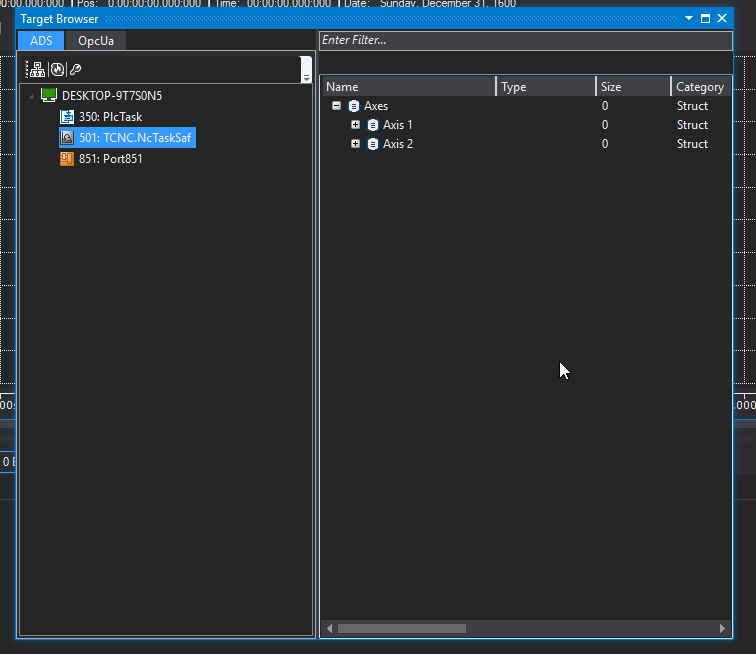Click the Struct category of Axes row
The height and width of the screenshot is (654, 756).
(x=692, y=106)
